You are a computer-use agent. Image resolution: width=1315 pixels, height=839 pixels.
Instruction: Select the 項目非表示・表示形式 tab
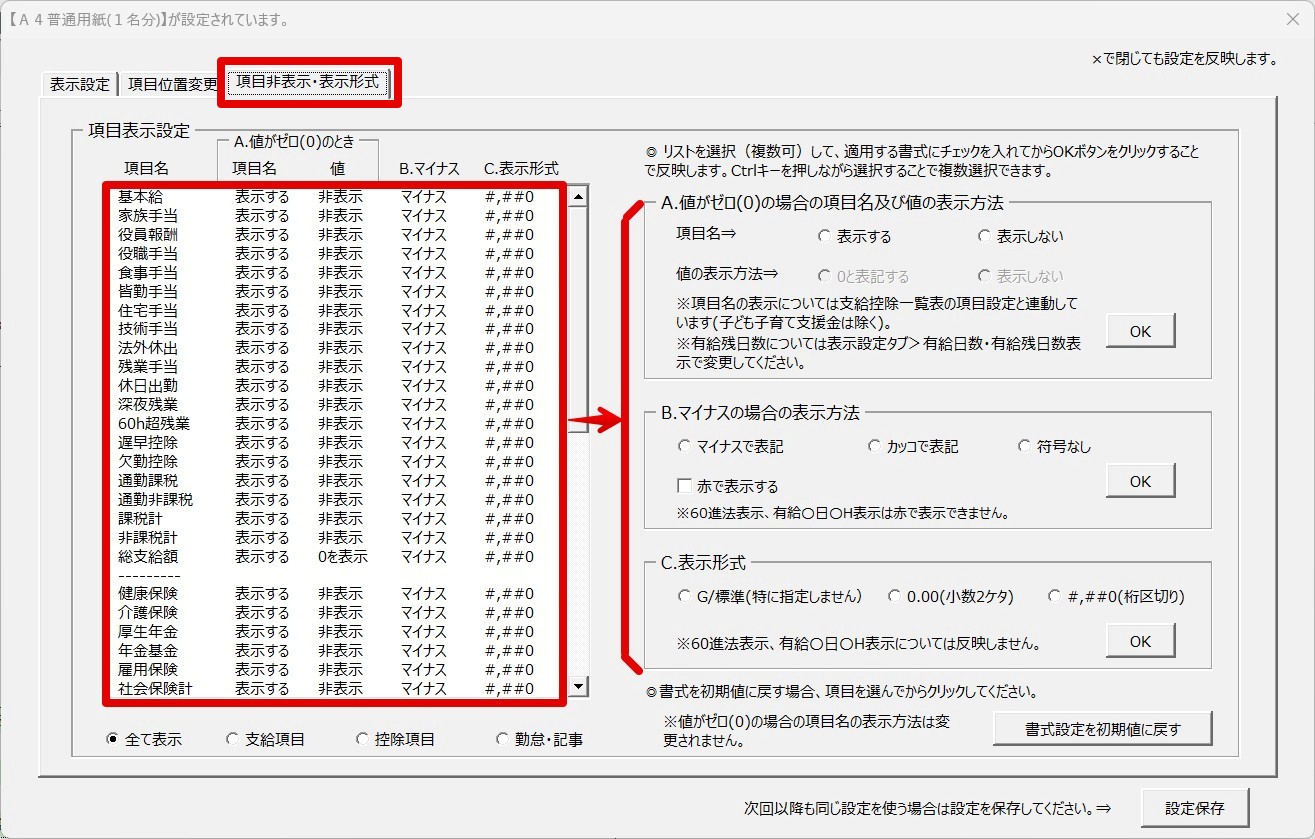[x=308, y=82]
